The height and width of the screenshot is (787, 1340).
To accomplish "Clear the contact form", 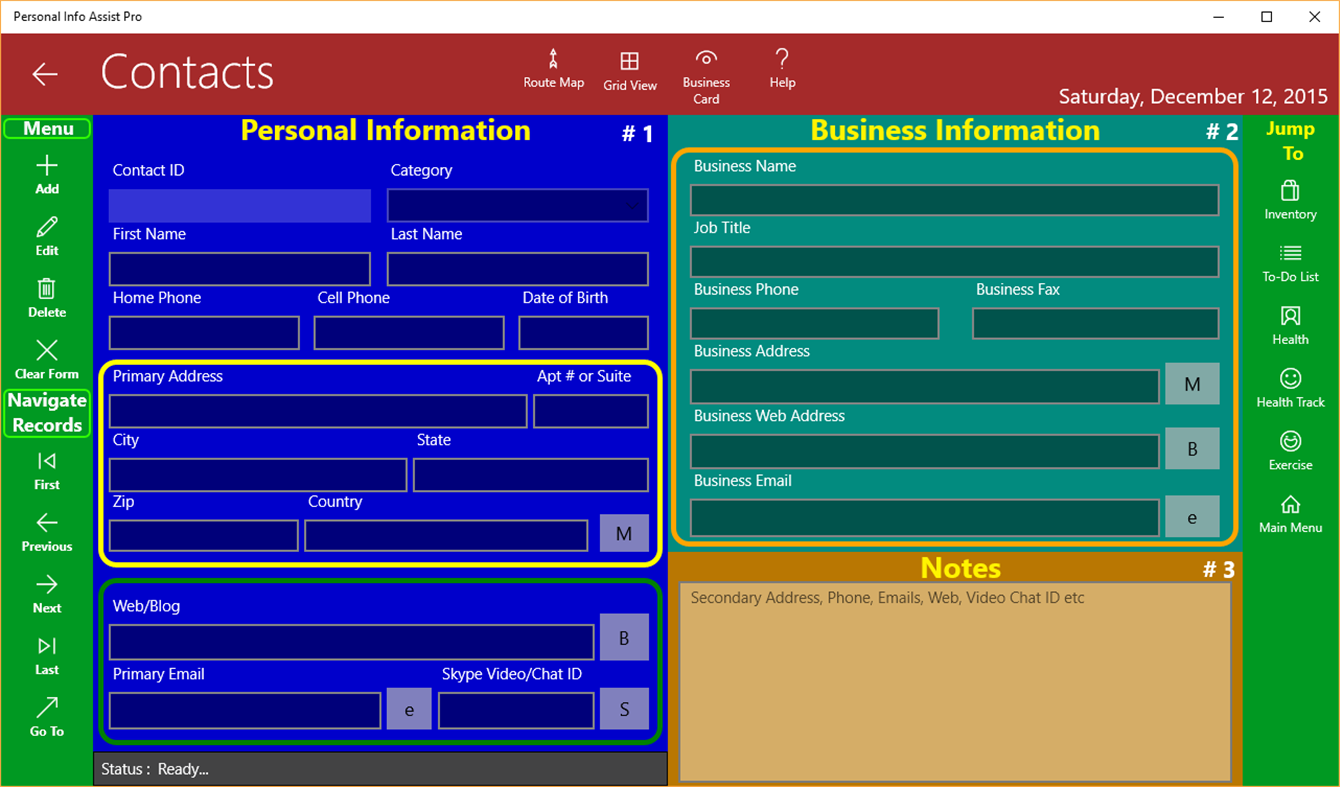I will pos(46,360).
